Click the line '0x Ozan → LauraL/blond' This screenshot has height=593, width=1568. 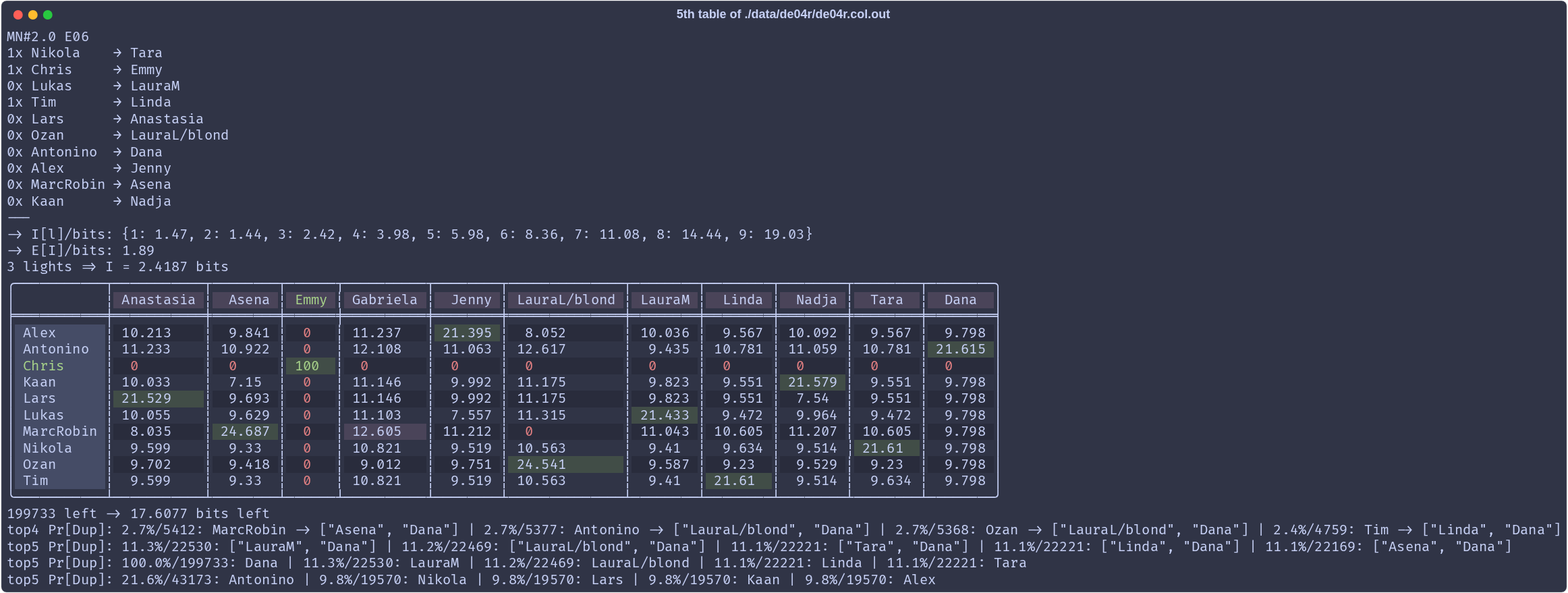click(x=117, y=135)
